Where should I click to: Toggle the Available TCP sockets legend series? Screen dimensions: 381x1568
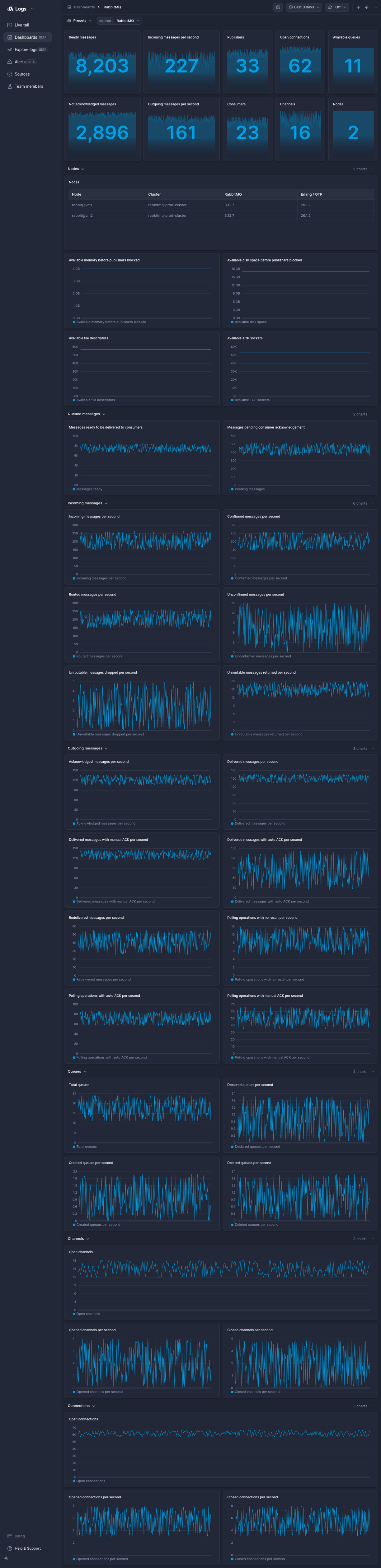pyautogui.click(x=251, y=400)
